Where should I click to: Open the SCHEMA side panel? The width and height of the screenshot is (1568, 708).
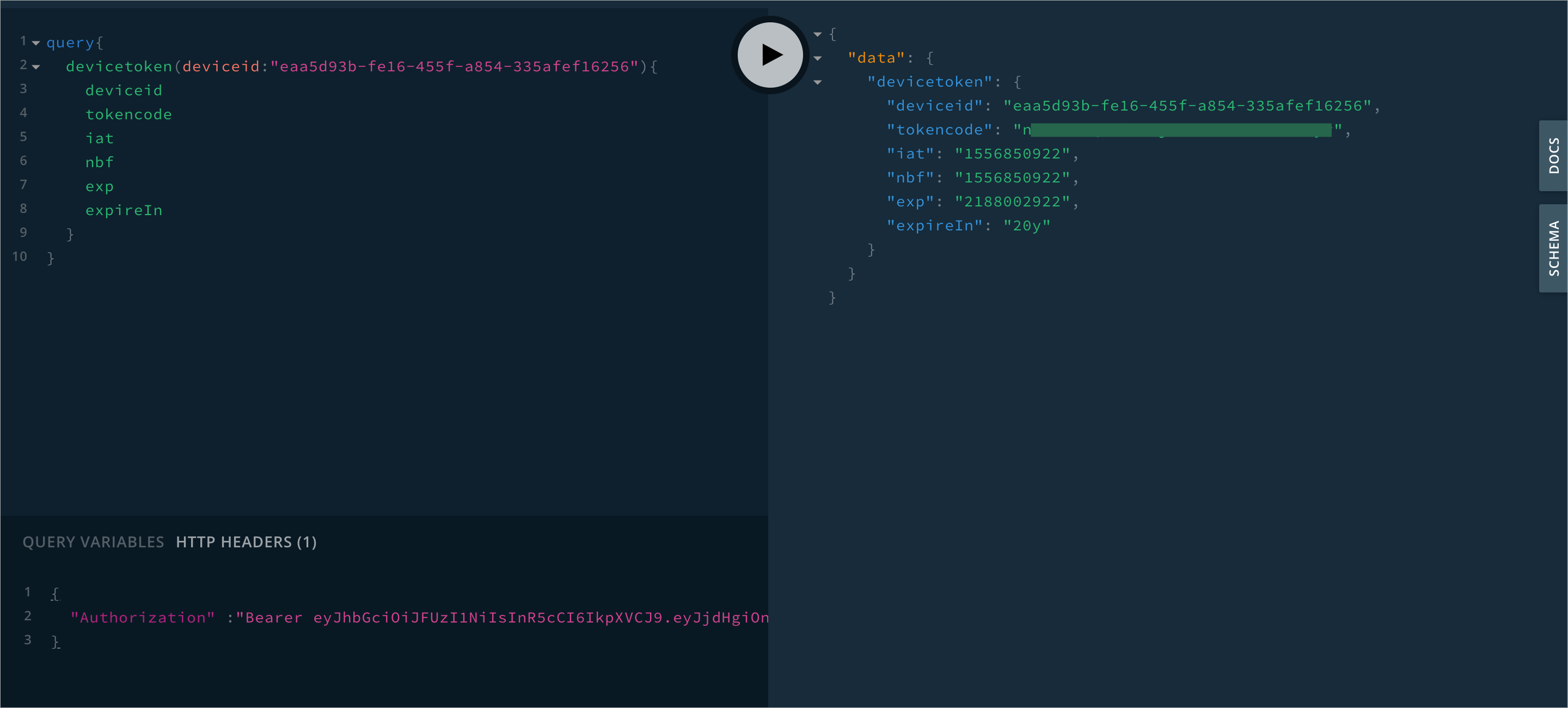click(1553, 248)
